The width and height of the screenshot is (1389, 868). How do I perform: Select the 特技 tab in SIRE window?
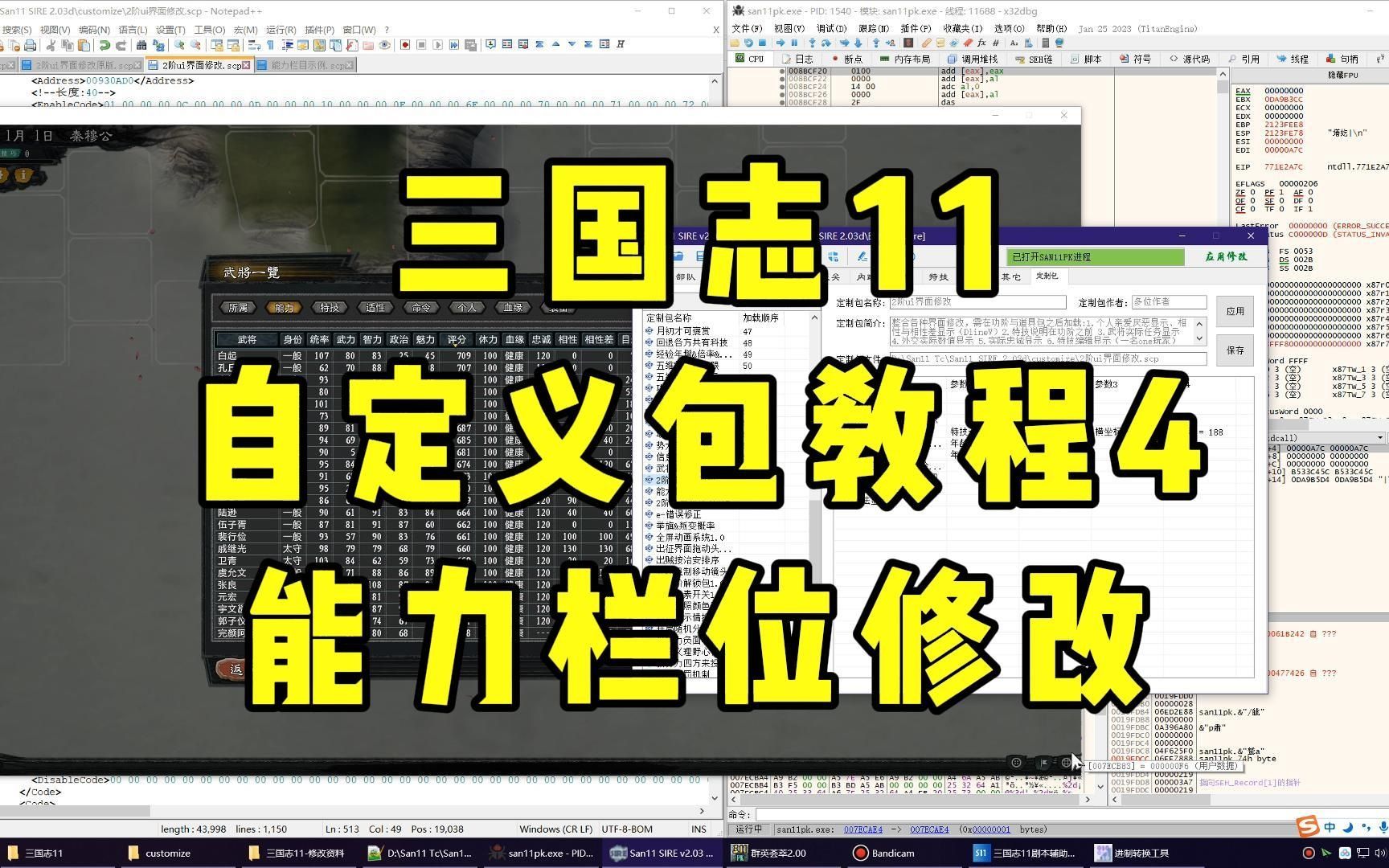tap(938, 276)
